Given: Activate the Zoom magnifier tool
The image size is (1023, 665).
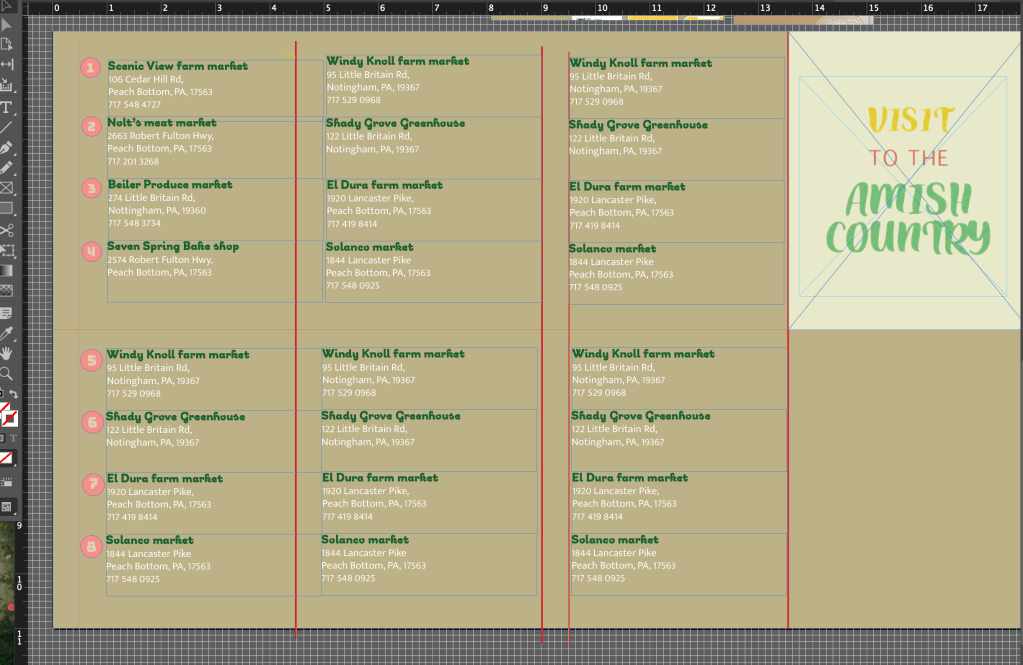Looking at the screenshot, I should [6, 372].
